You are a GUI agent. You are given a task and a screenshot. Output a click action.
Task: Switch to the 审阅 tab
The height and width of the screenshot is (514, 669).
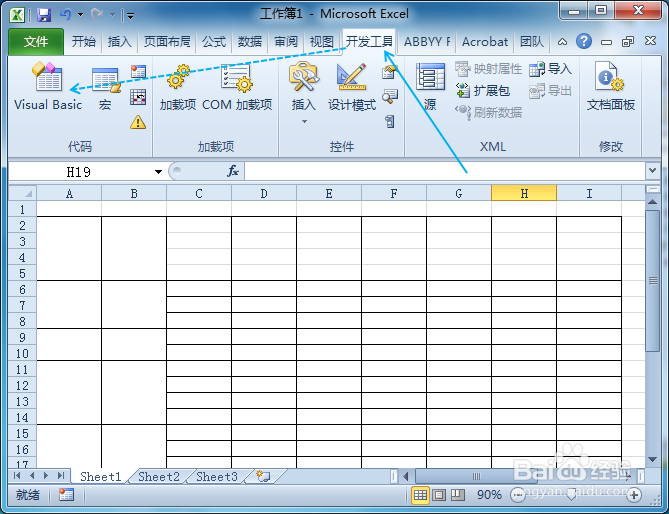click(x=285, y=41)
